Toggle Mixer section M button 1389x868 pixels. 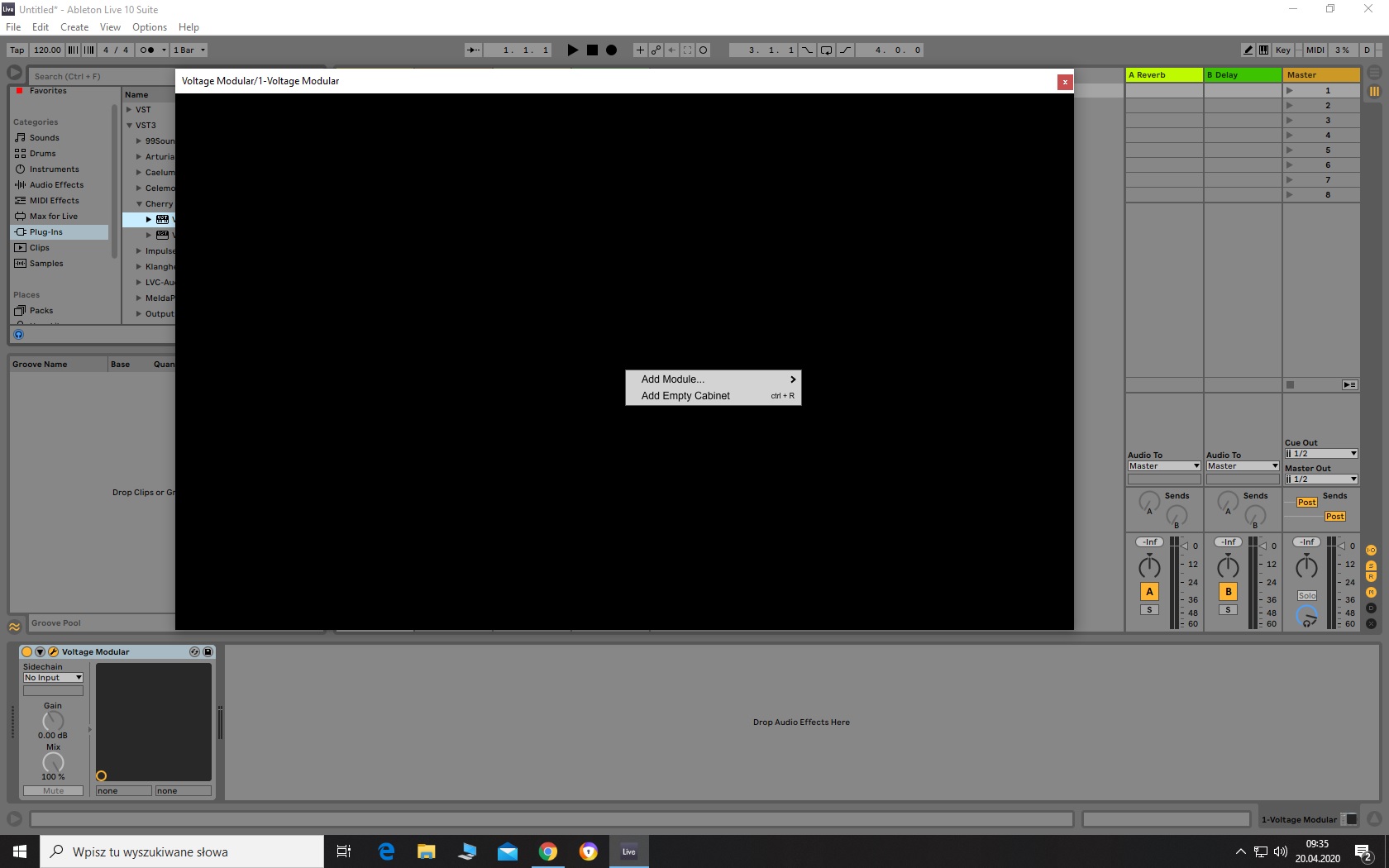click(x=1371, y=592)
